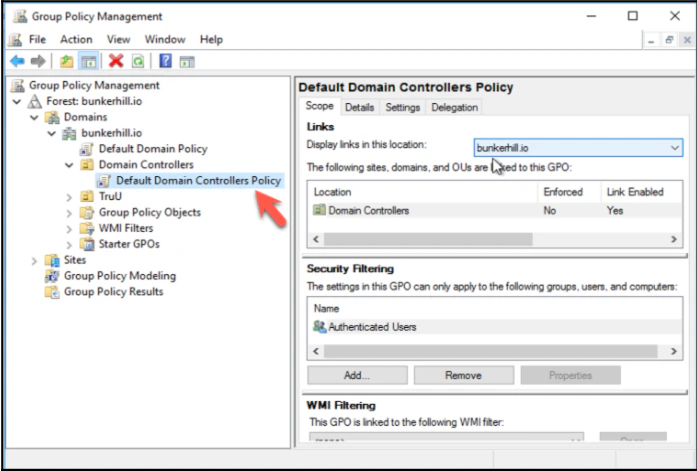Screen dimensions: 697x471
Task: Expand the Sites tree node
Action: coord(34,260)
